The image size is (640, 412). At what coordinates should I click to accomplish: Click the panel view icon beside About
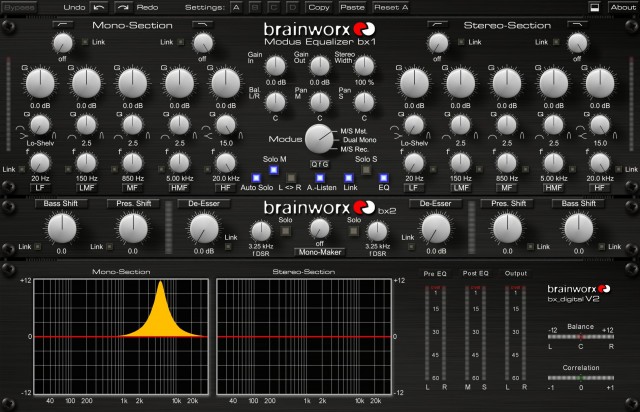pos(594,7)
